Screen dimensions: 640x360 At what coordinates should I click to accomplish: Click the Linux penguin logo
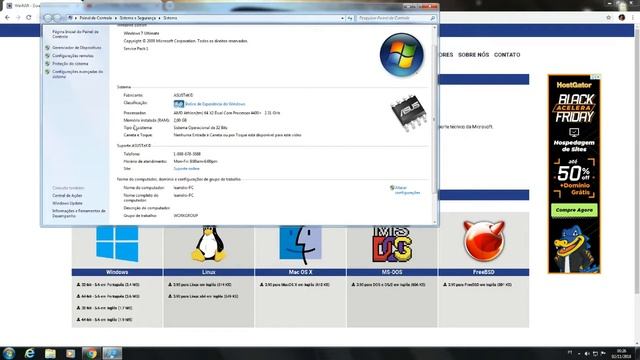pos(209,244)
